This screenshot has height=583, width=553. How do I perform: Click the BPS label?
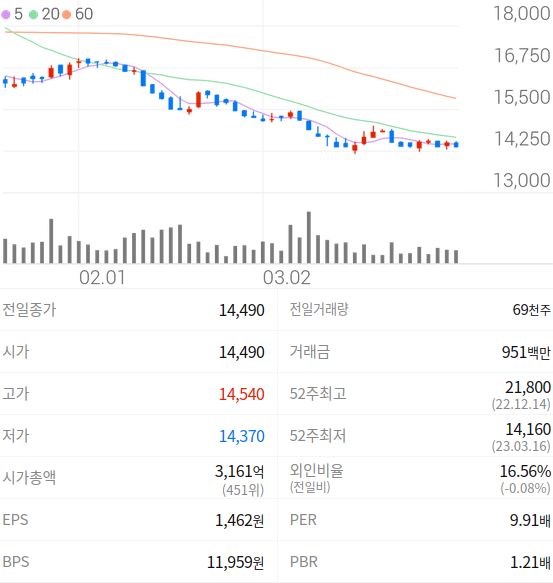coord(16,562)
